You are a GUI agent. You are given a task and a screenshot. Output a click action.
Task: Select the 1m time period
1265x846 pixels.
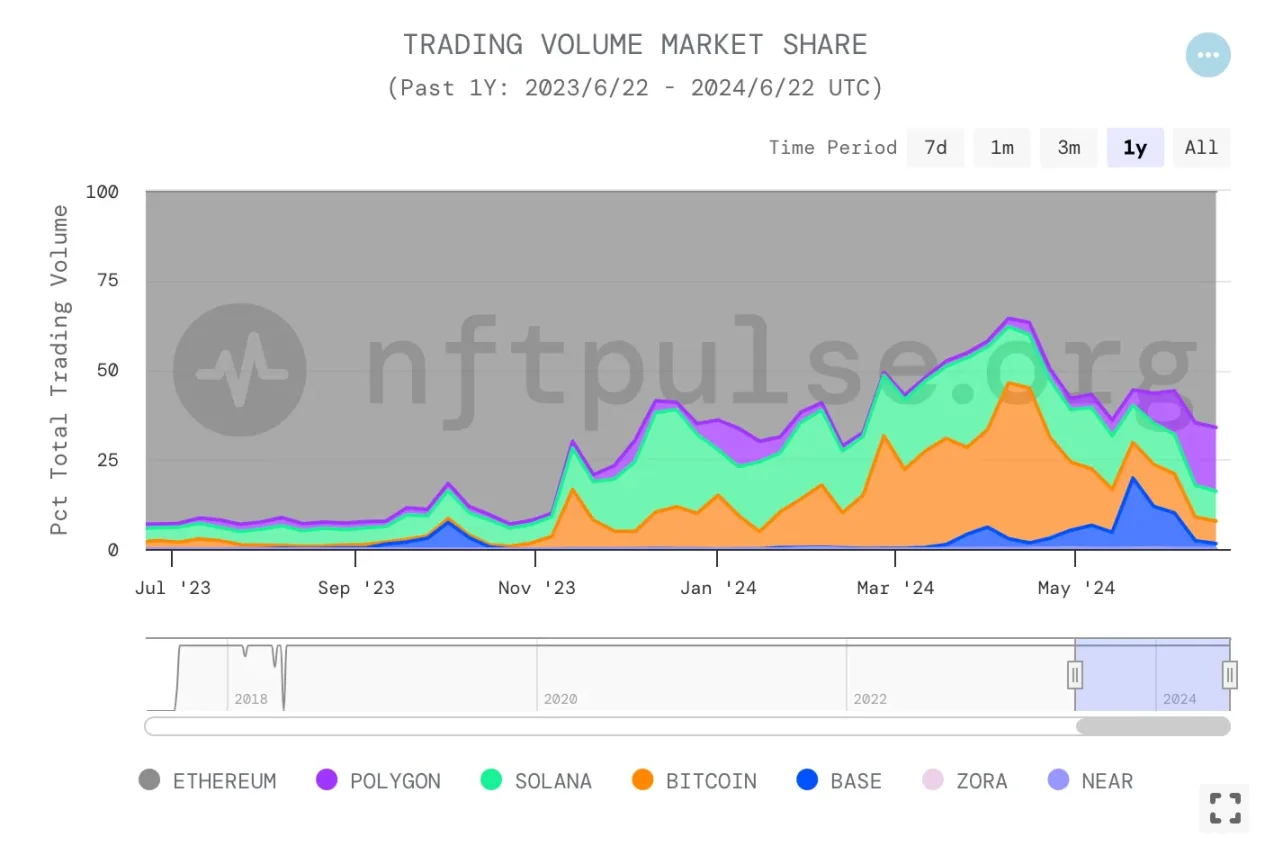1002,148
